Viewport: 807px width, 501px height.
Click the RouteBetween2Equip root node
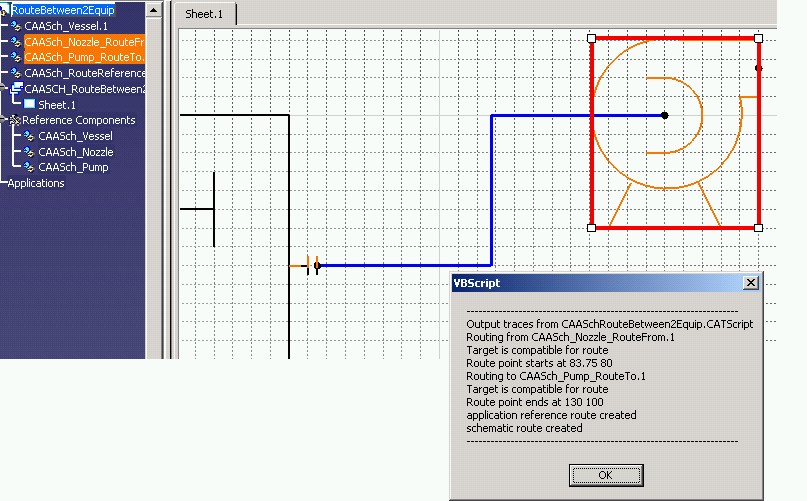pos(62,9)
